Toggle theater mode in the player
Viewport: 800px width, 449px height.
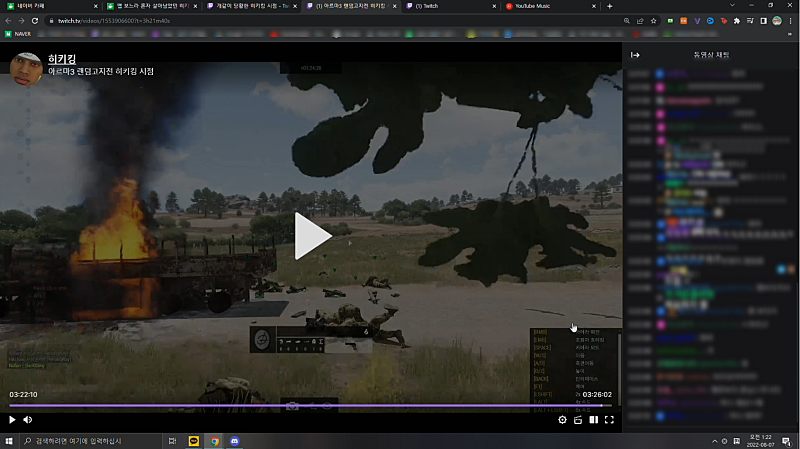click(593, 420)
